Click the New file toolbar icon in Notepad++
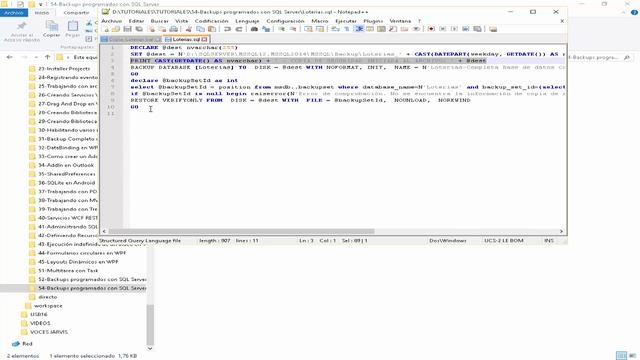 pyautogui.click(x=106, y=29)
